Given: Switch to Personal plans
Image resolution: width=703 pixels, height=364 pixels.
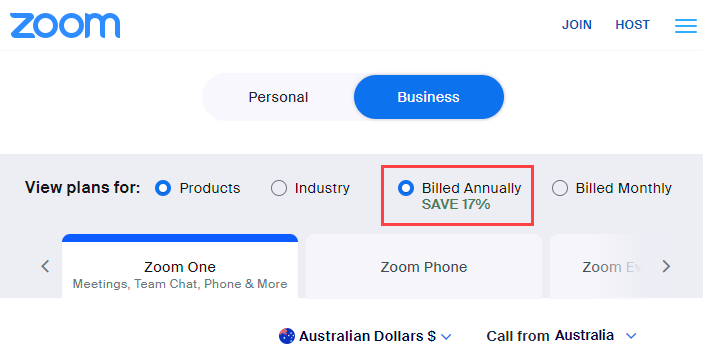Looking at the screenshot, I should click(278, 97).
